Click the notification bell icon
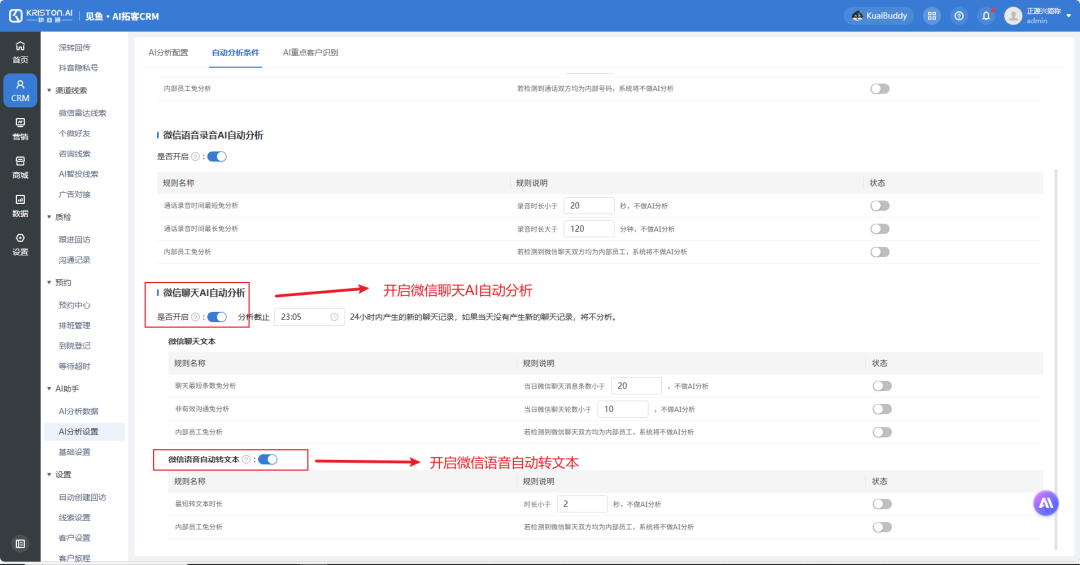 click(986, 16)
